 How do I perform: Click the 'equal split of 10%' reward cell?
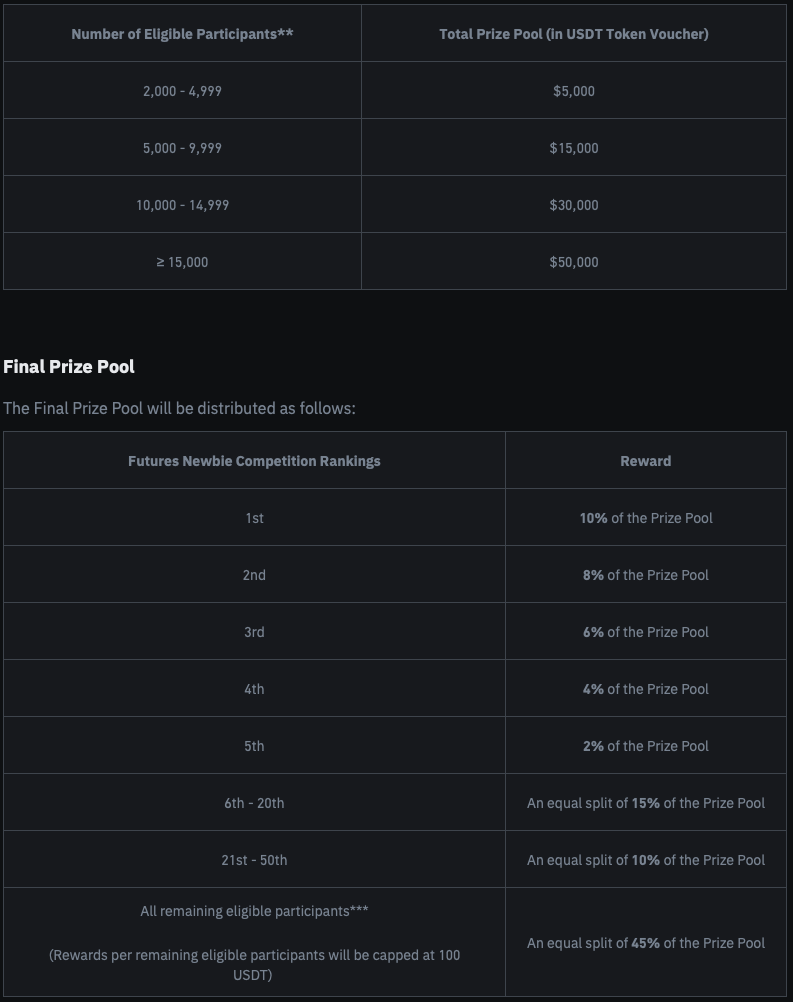pyautogui.click(x=646, y=860)
